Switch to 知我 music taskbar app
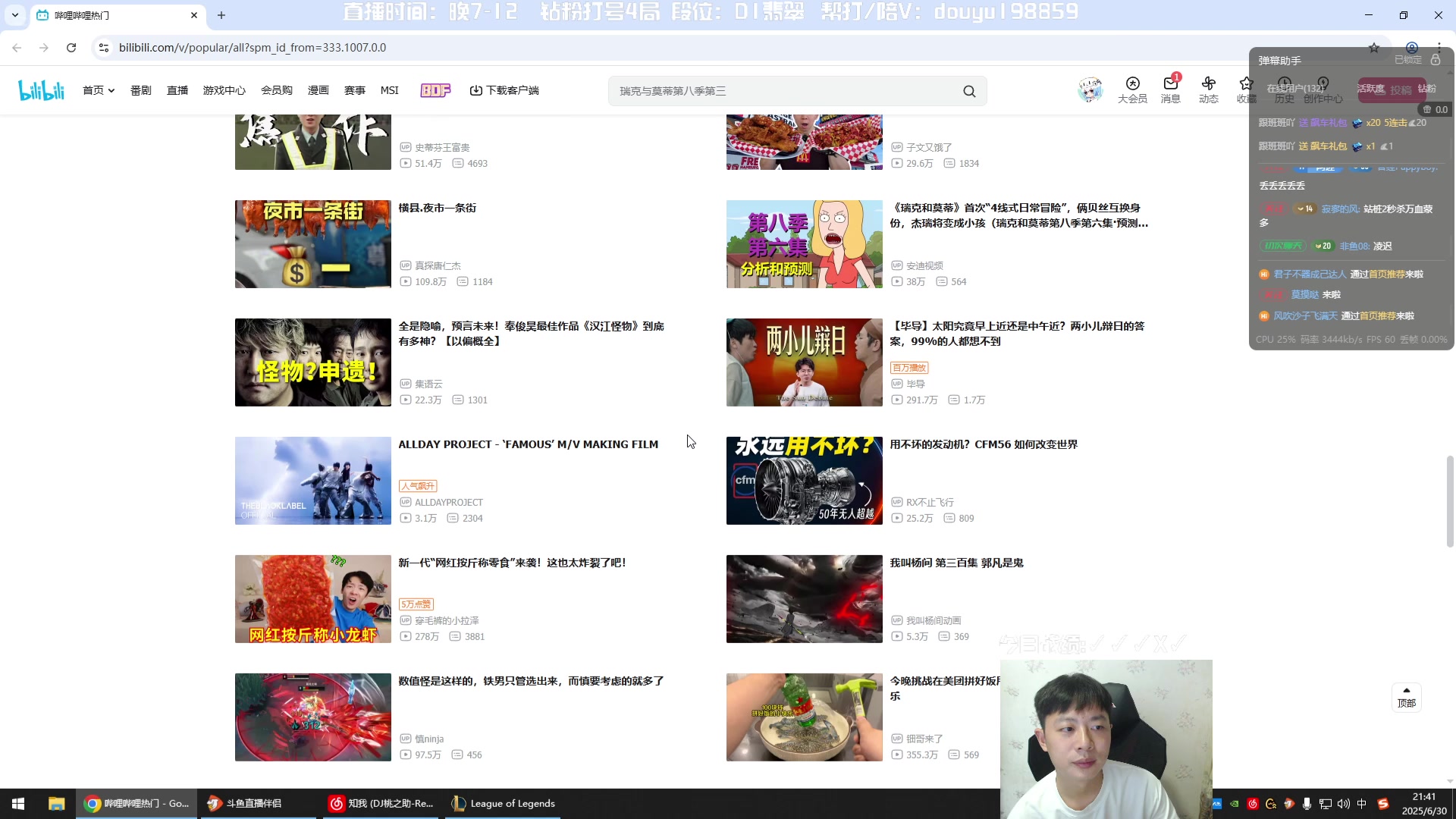 (x=381, y=804)
